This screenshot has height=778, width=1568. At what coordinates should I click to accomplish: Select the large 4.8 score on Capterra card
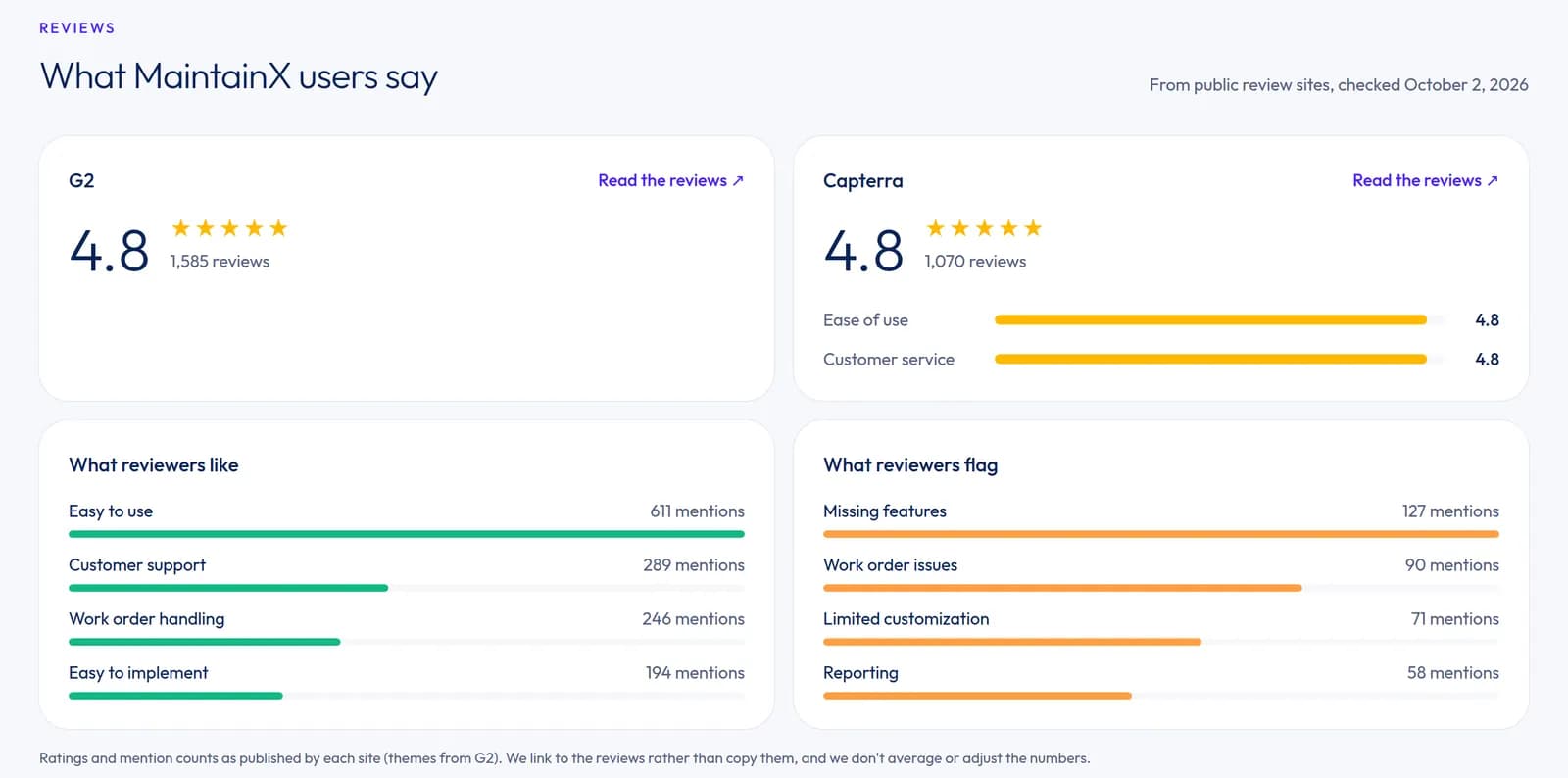pyautogui.click(x=863, y=250)
